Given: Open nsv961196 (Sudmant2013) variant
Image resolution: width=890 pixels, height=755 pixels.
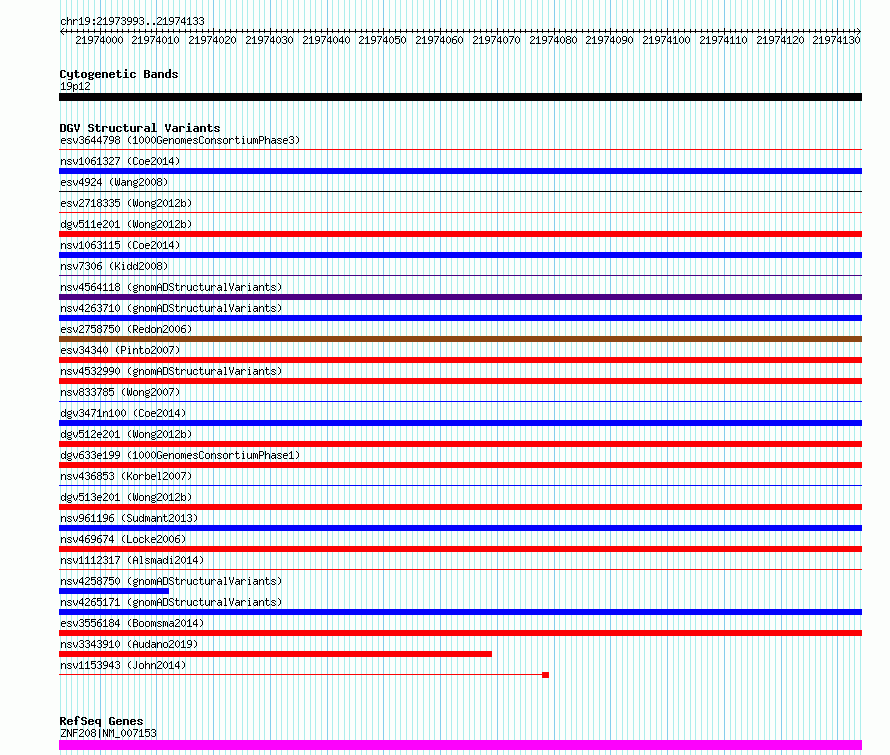Looking at the screenshot, I should coord(129,518).
